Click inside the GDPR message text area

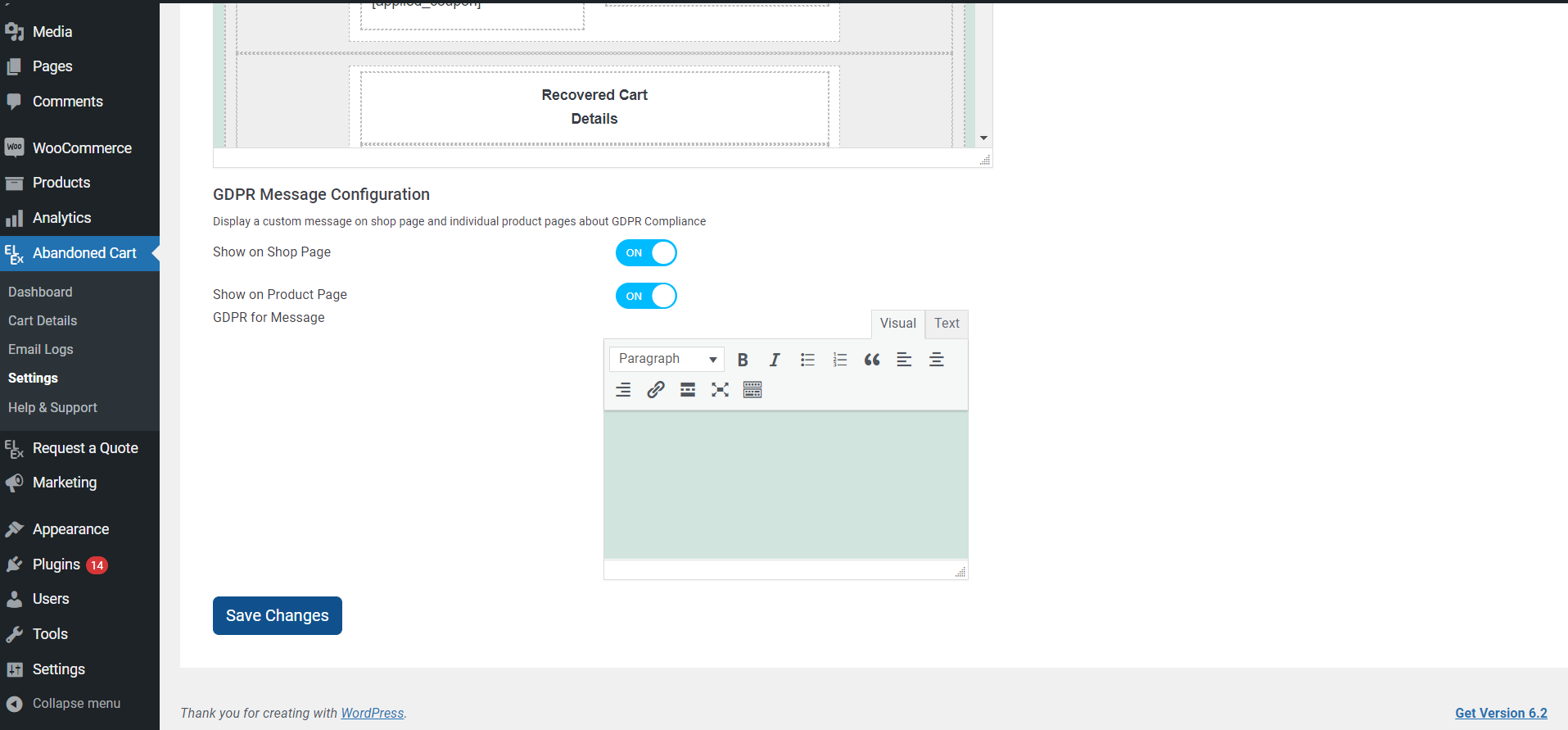[786, 485]
